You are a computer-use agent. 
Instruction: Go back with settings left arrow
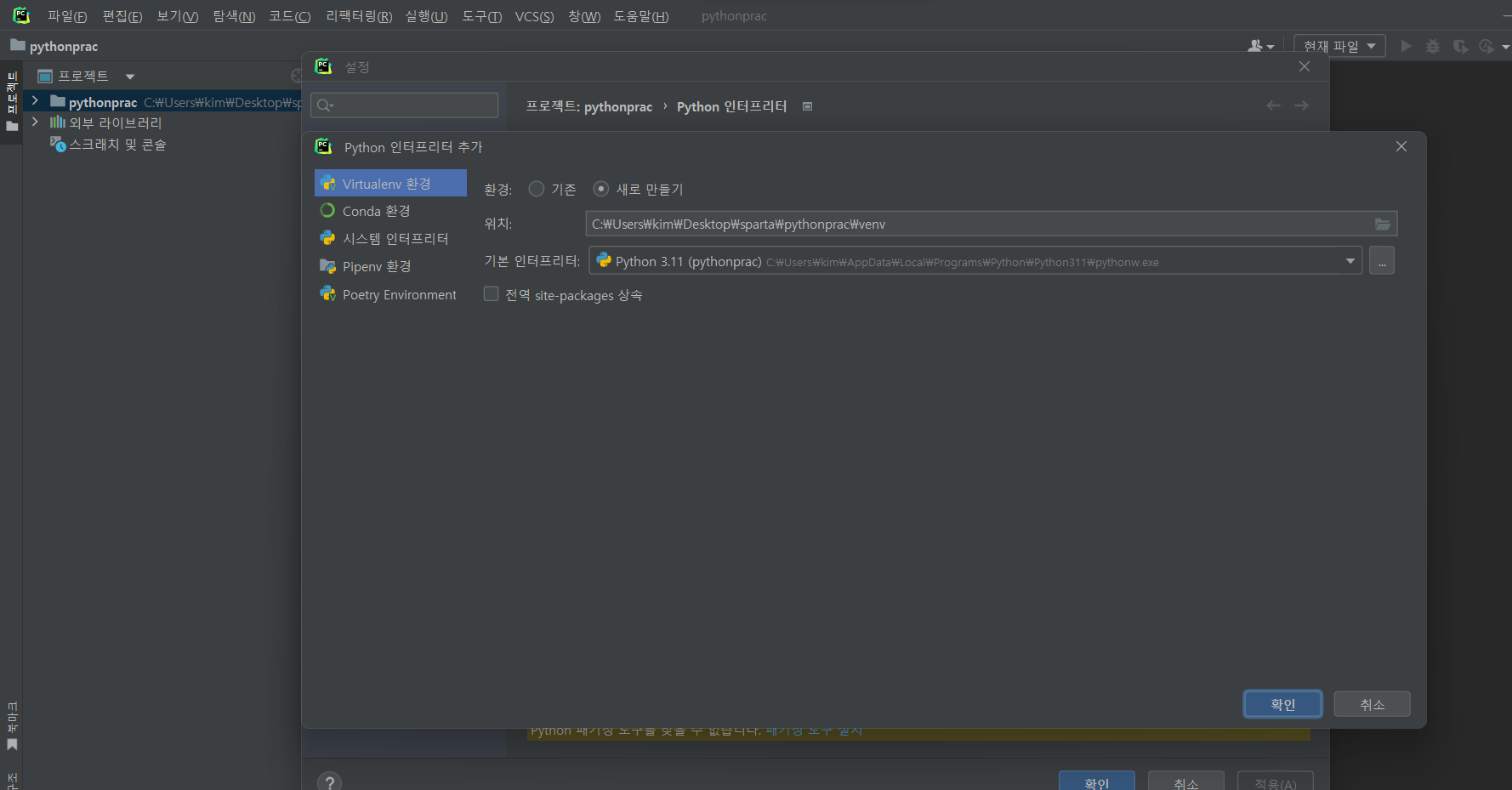coord(1273,105)
